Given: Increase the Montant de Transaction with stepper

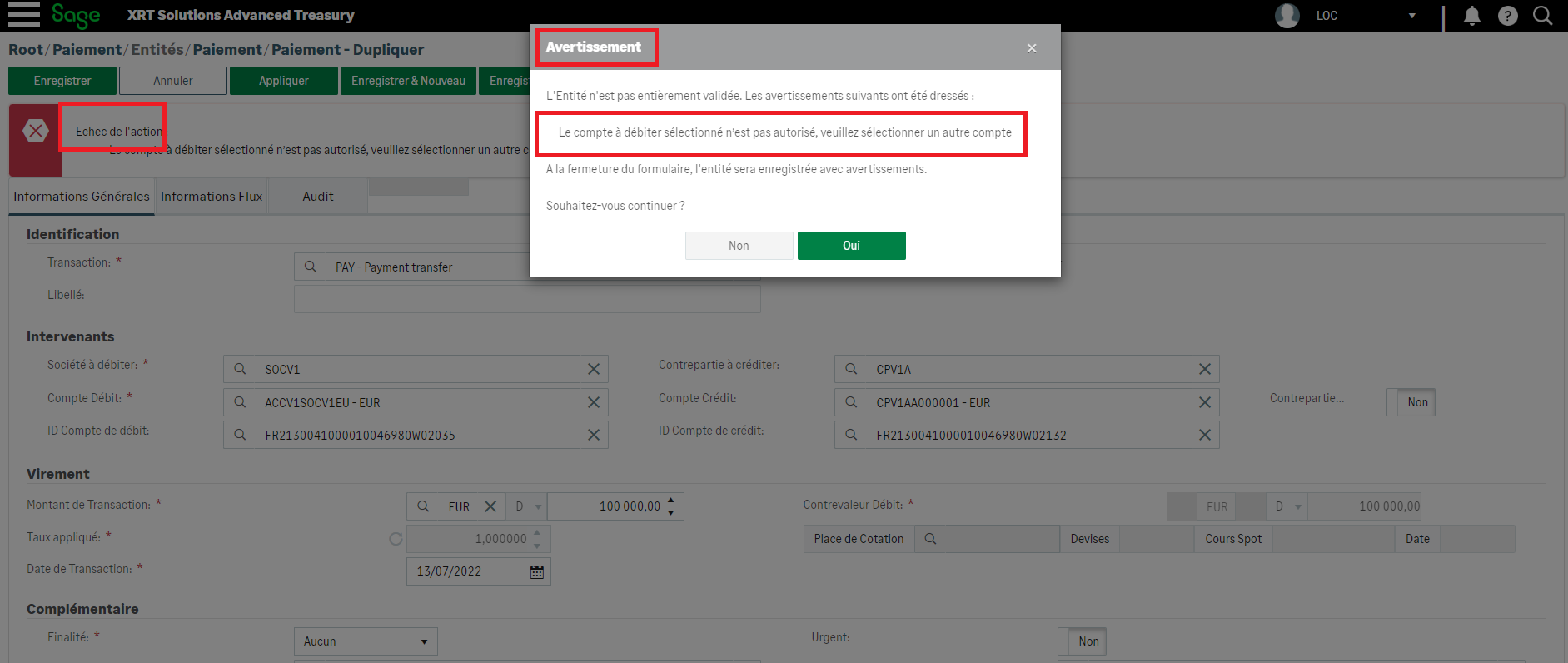Looking at the screenshot, I should click(671, 501).
